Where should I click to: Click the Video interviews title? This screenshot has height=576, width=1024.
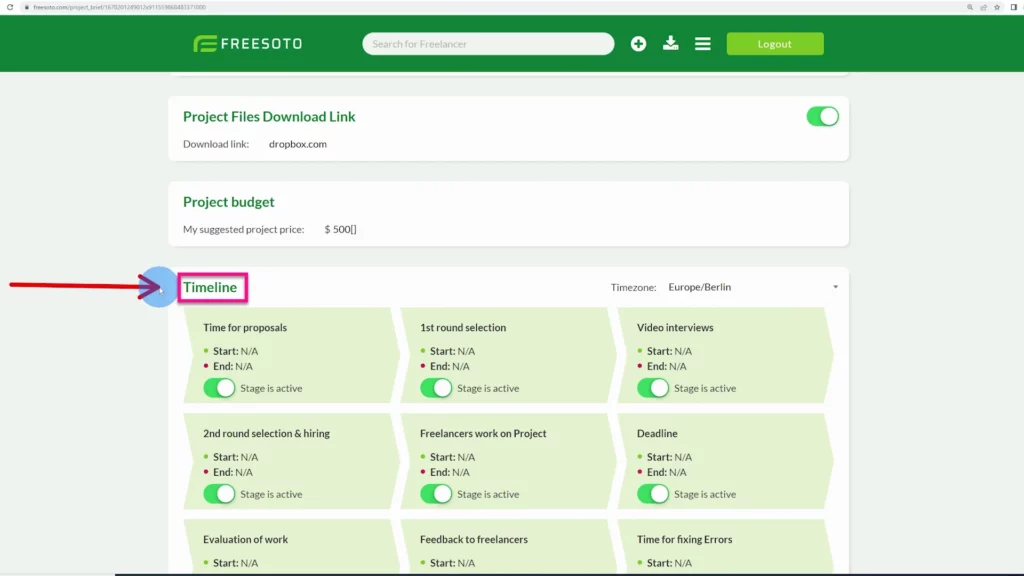pos(675,327)
